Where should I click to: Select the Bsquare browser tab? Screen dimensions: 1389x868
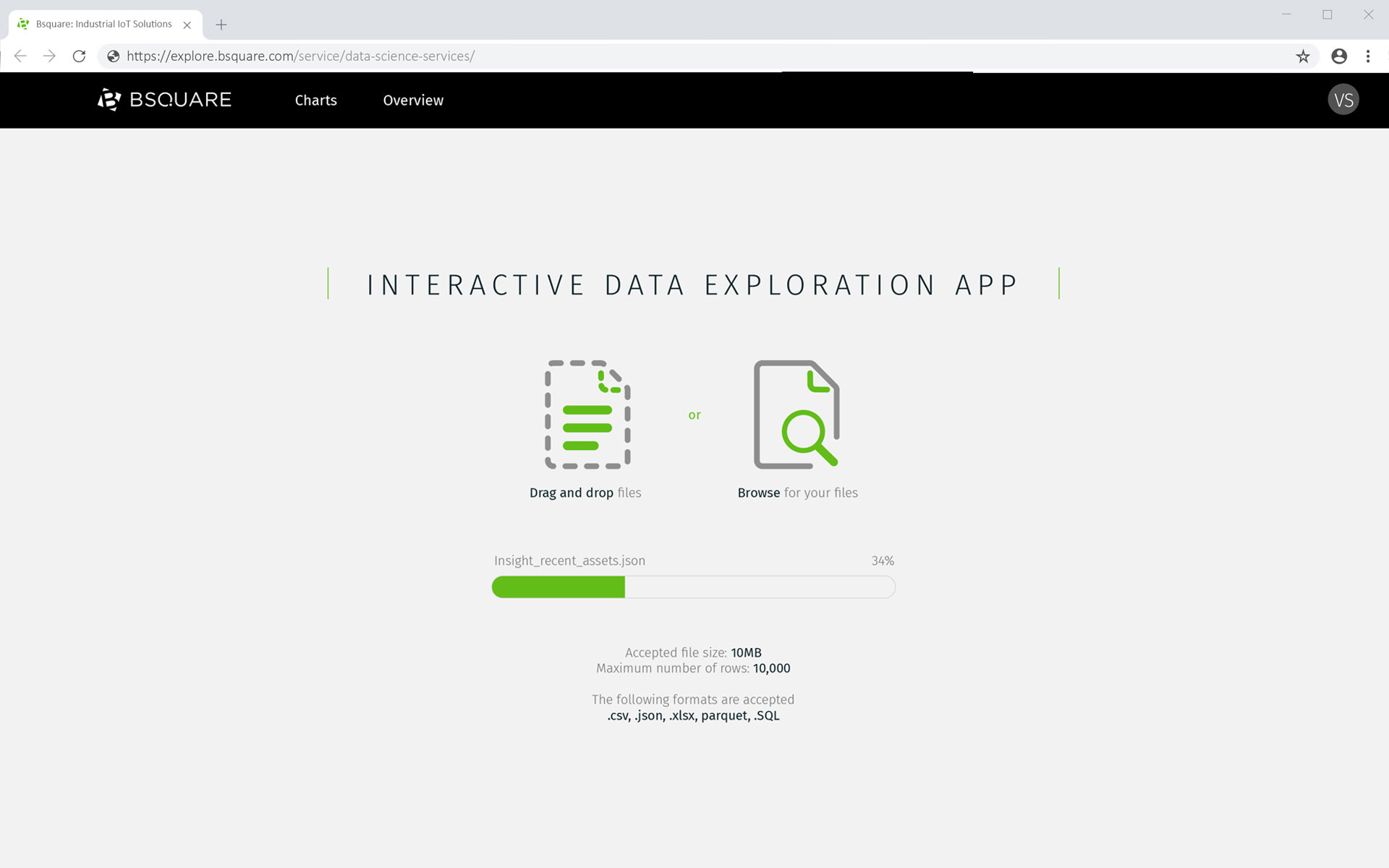(103, 24)
